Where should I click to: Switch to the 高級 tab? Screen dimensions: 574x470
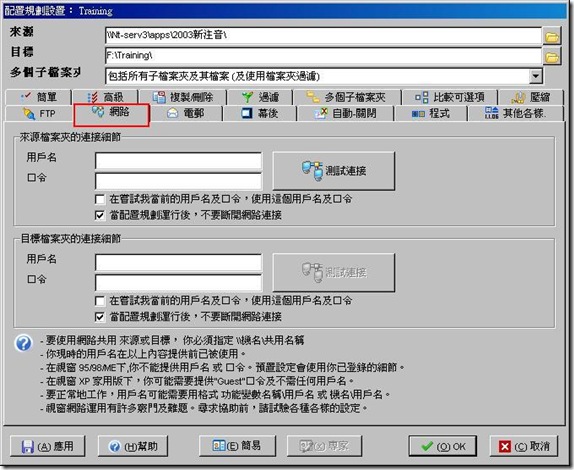tap(105, 97)
